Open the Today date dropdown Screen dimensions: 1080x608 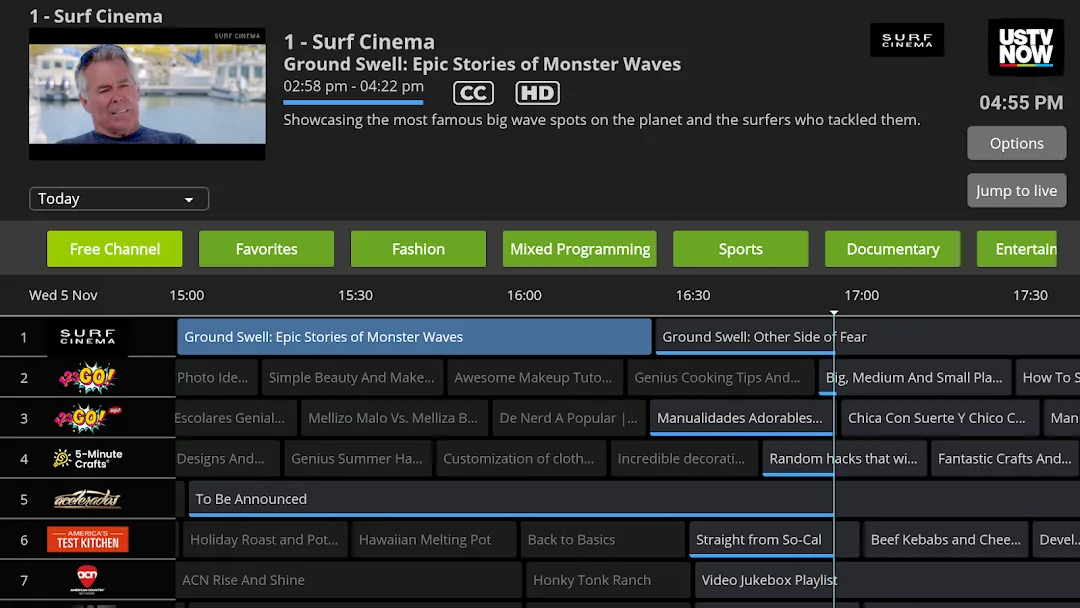pos(118,199)
